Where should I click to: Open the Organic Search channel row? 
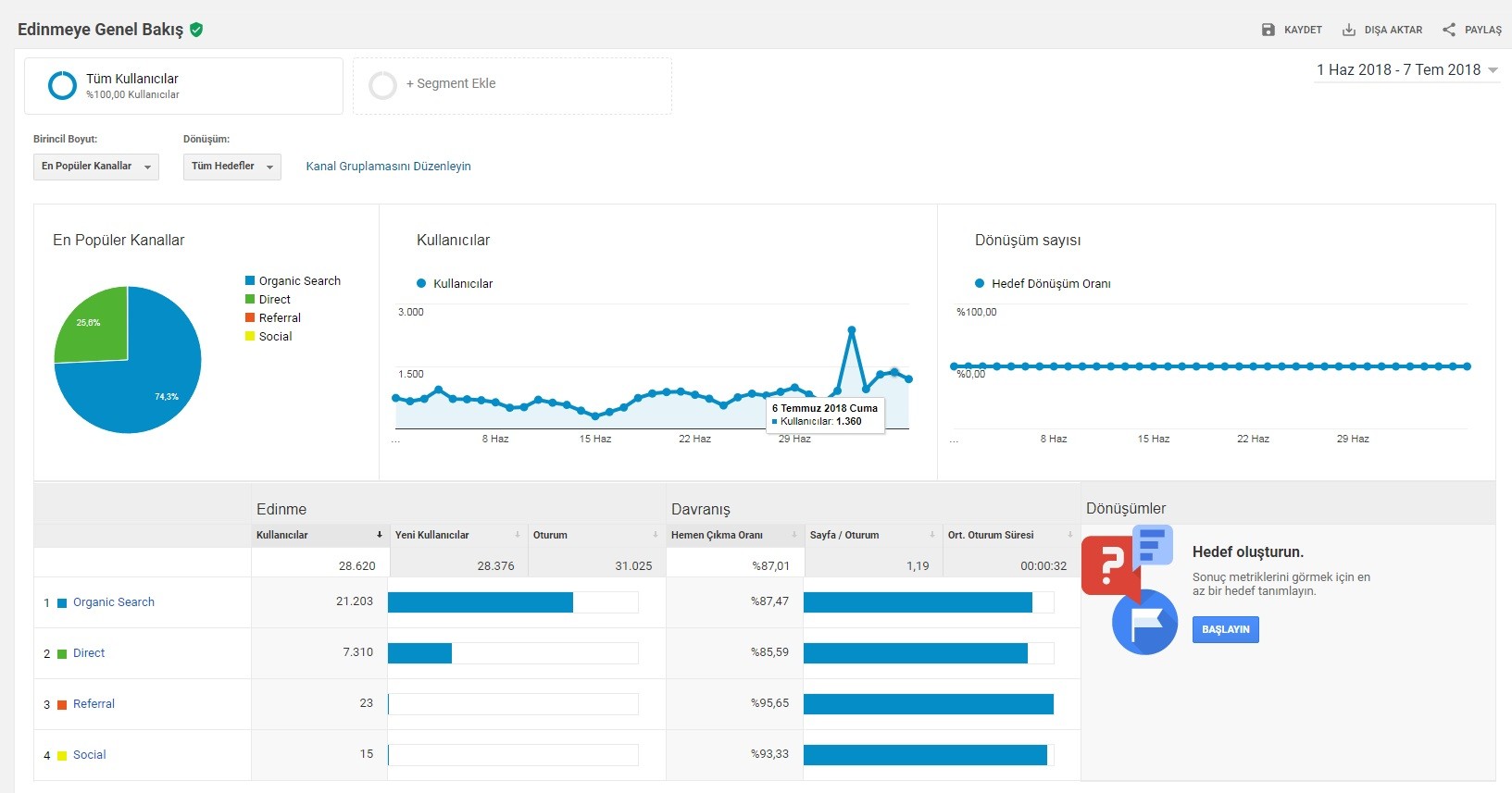coord(114,602)
